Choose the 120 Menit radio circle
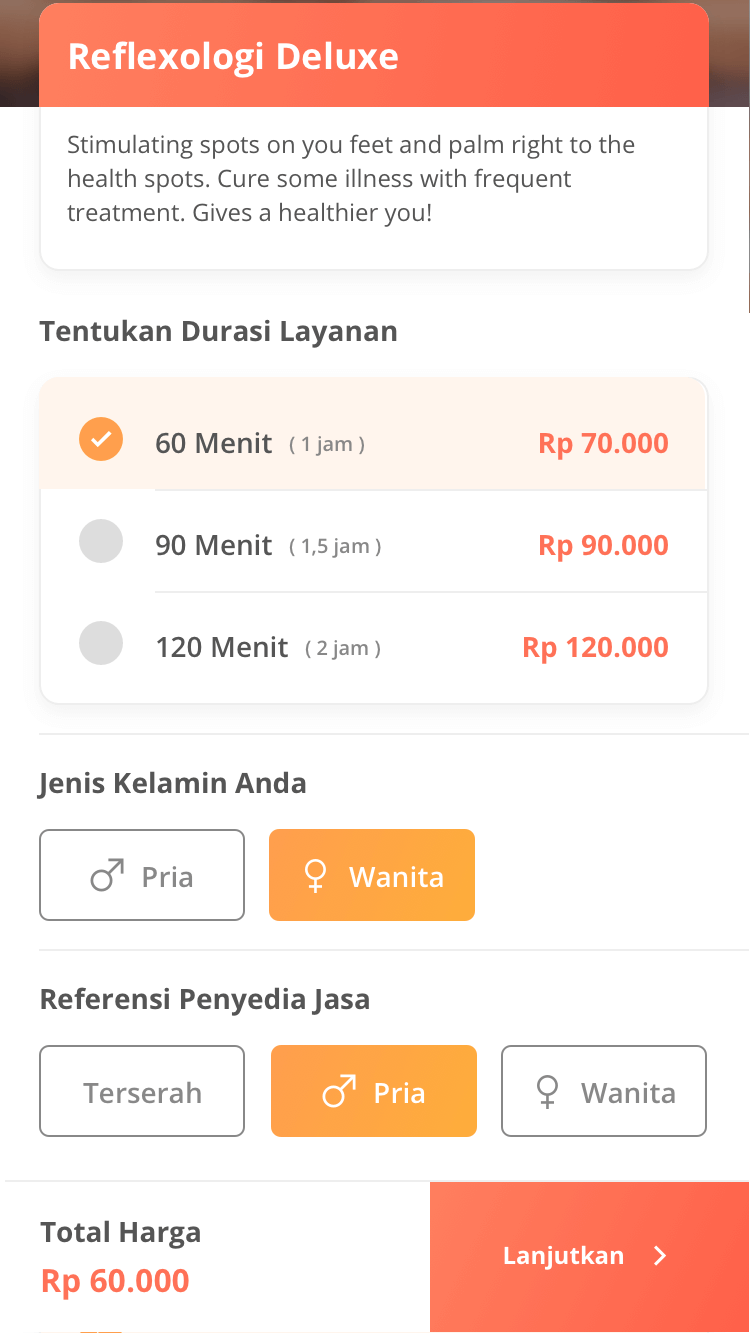The width and height of the screenshot is (750, 1334). pyautogui.click(x=101, y=643)
